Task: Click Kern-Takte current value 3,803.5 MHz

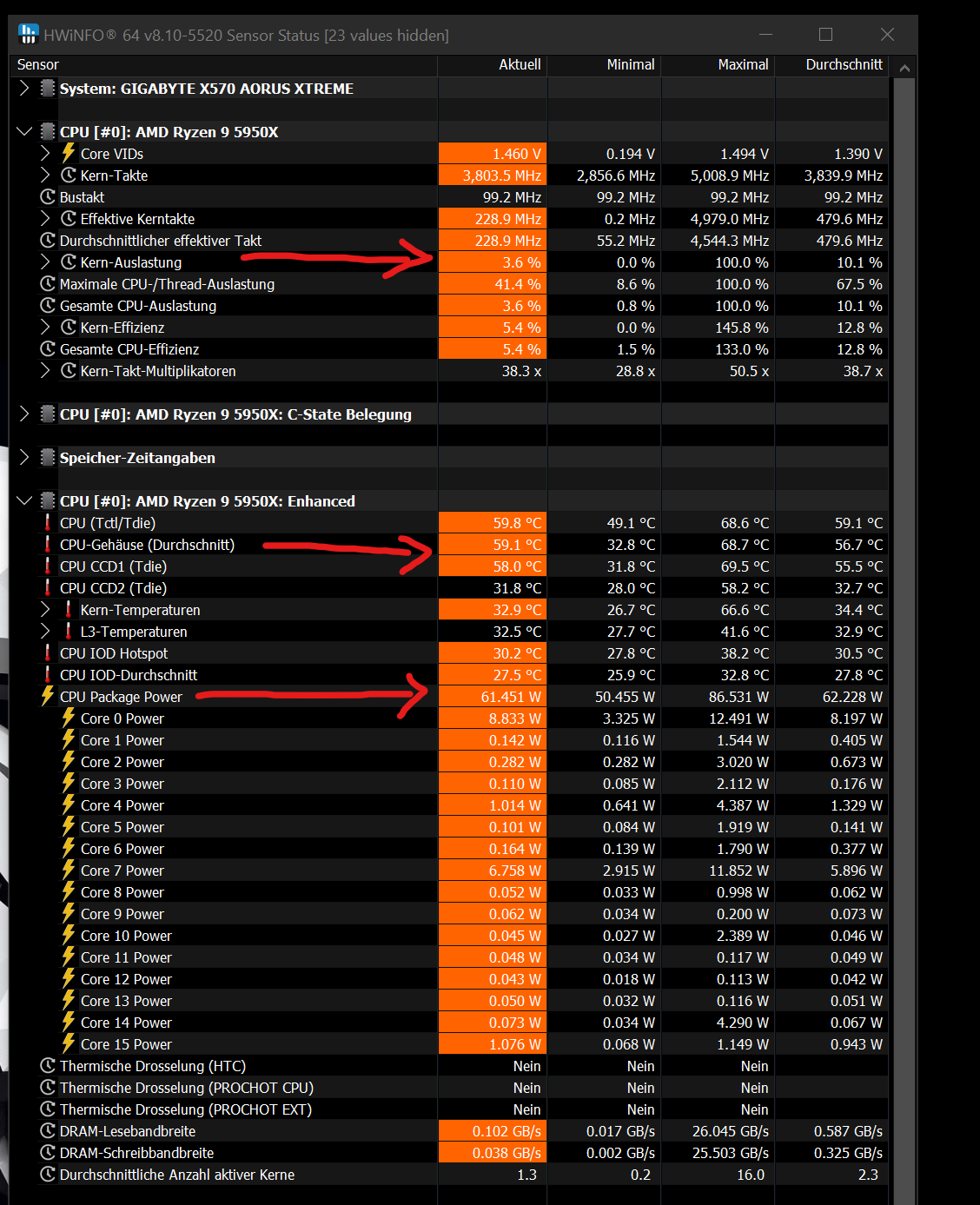Action: (493, 175)
